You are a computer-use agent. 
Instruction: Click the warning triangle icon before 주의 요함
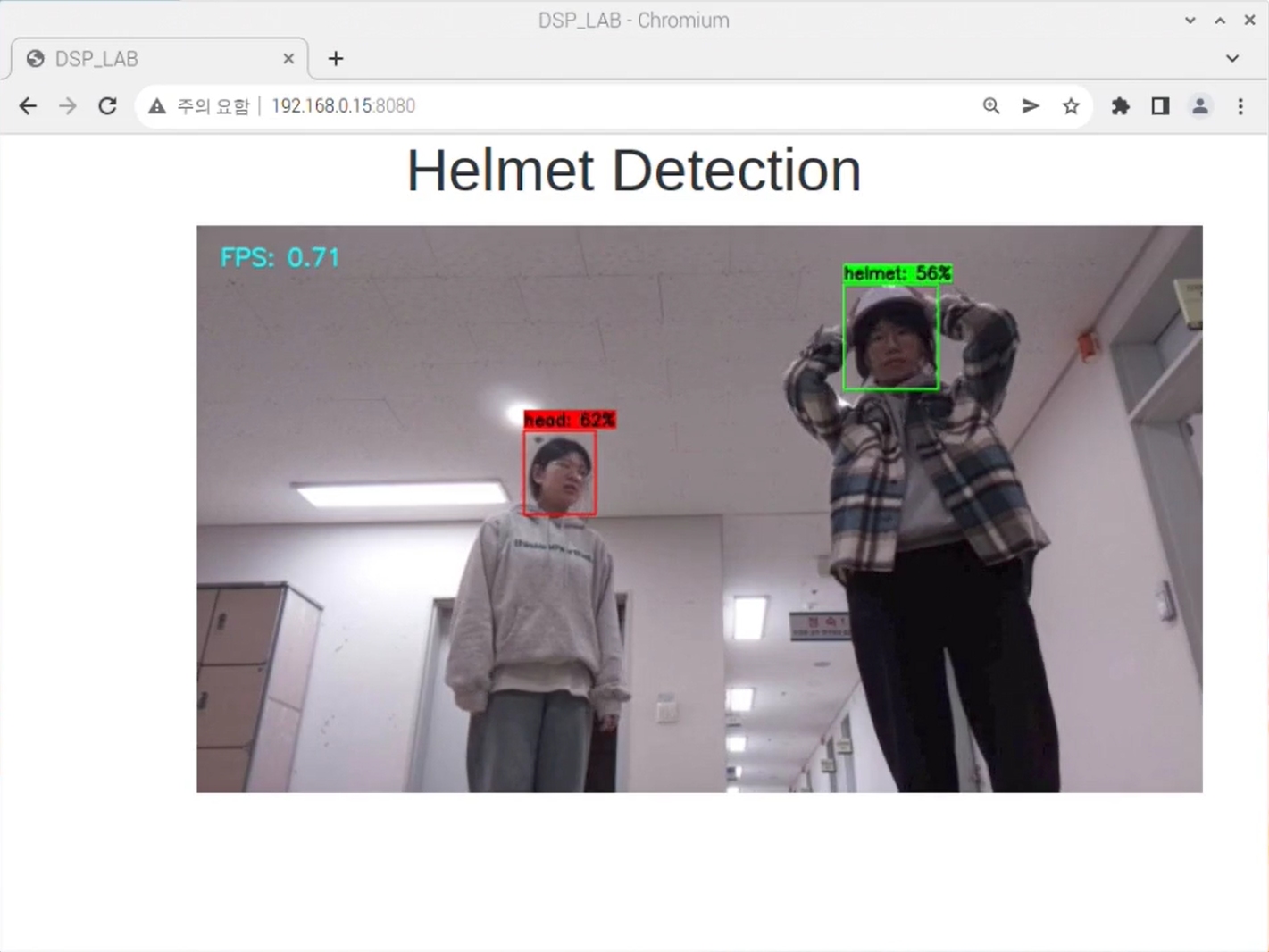[157, 105]
